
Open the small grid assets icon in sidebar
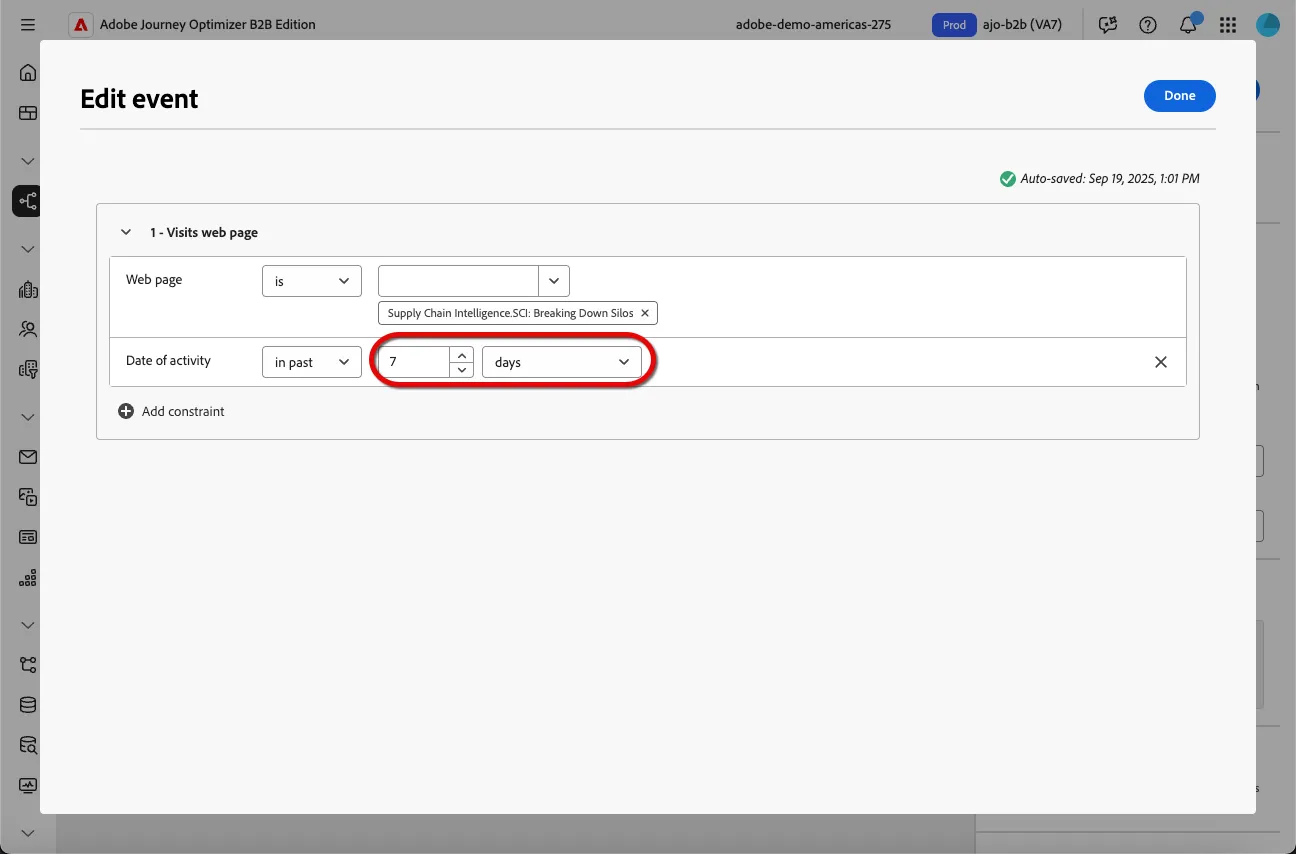tap(28, 577)
